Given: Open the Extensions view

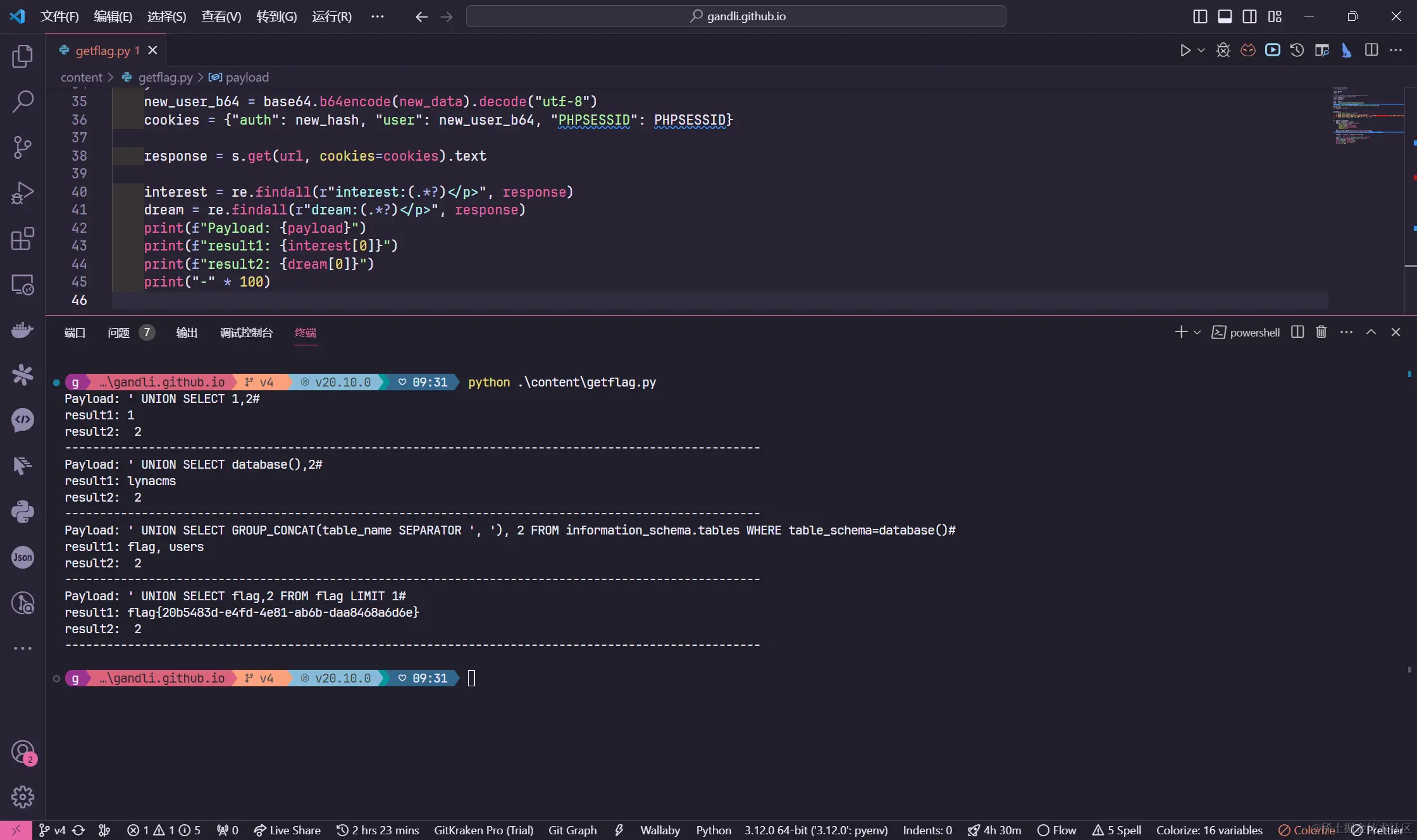Looking at the screenshot, I should pyautogui.click(x=23, y=238).
